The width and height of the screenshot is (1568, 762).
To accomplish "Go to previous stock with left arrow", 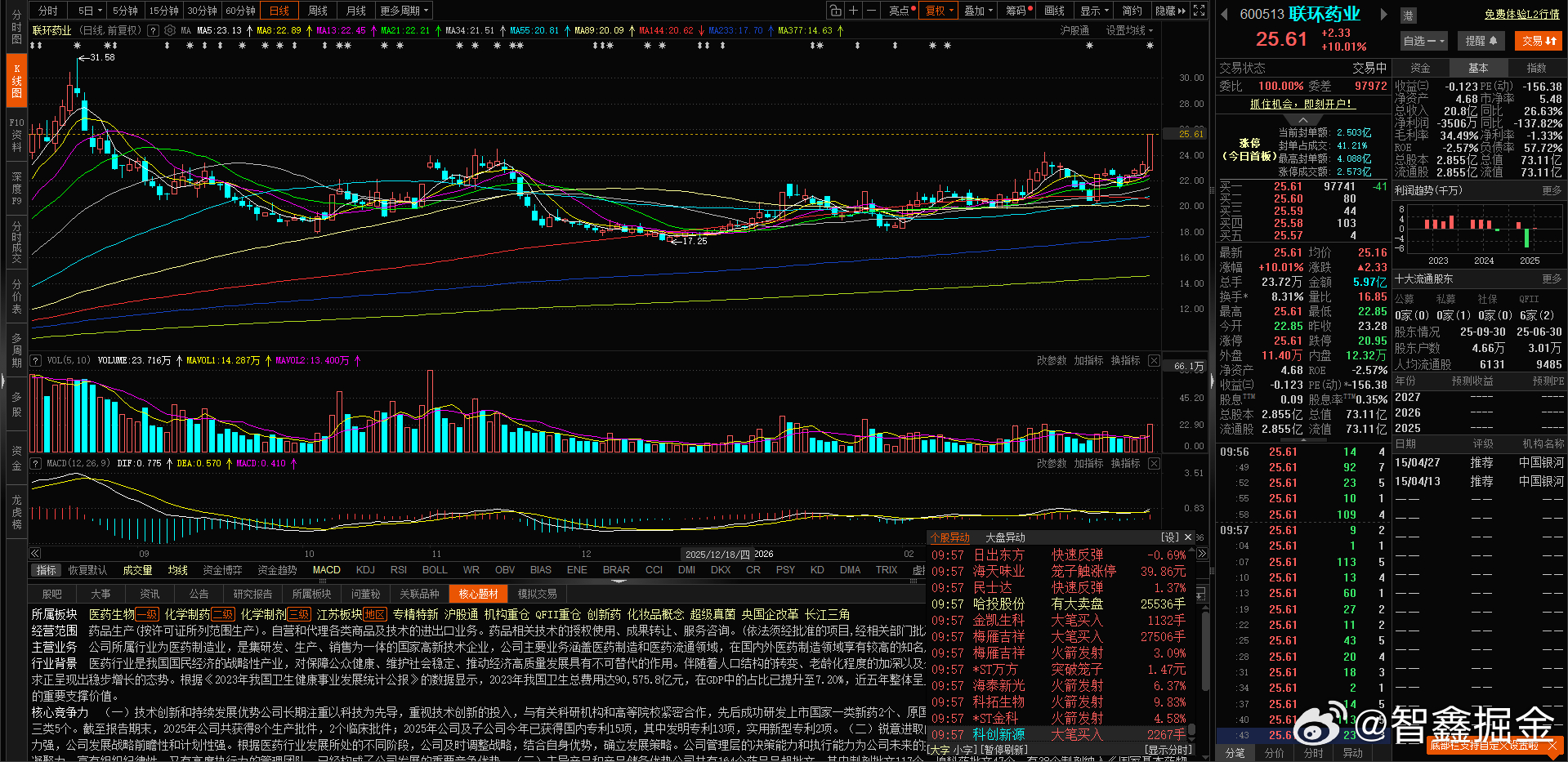I will click(x=1225, y=15).
